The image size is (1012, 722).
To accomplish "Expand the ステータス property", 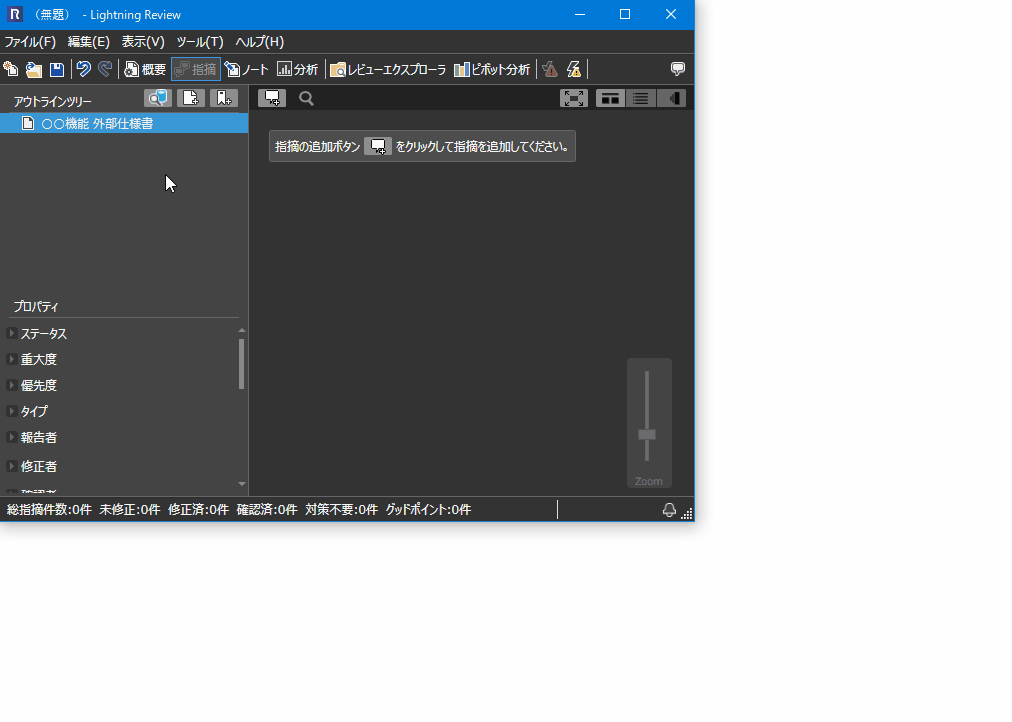I will click(x=11, y=333).
